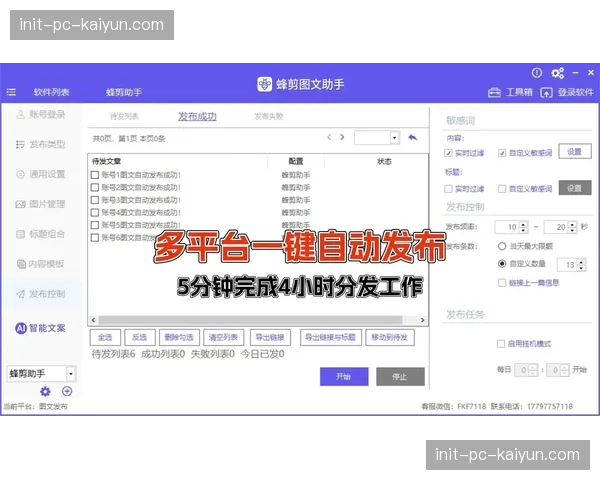Check the 账号3图文自动发布成功 row checkbox

pyautogui.click(x=95, y=200)
